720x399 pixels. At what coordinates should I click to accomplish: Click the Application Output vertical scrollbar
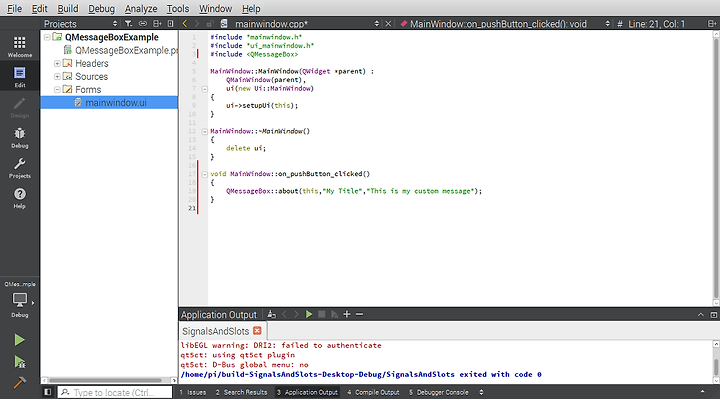tap(716, 367)
